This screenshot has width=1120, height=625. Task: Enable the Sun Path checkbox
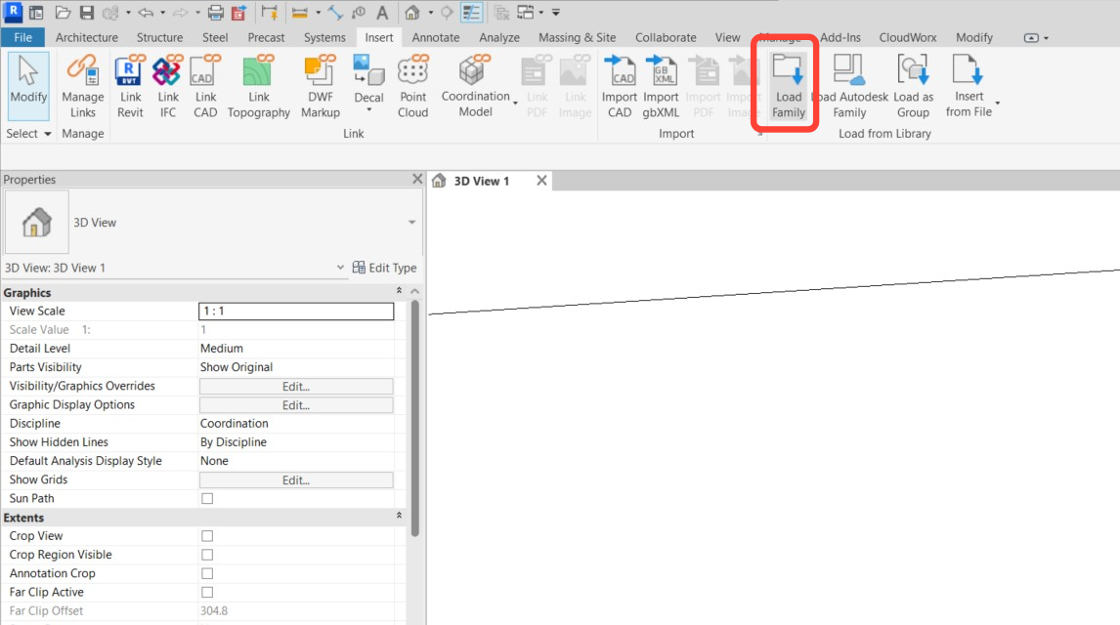[x=207, y=499]
